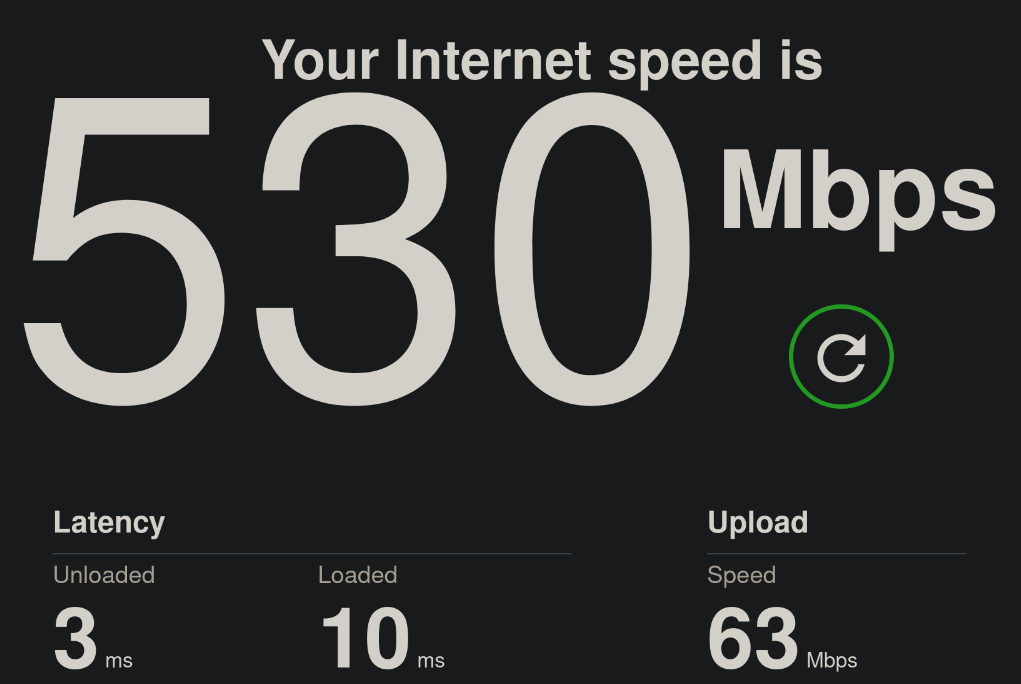Click the Unloaded latency label

[x=104, y=575]
